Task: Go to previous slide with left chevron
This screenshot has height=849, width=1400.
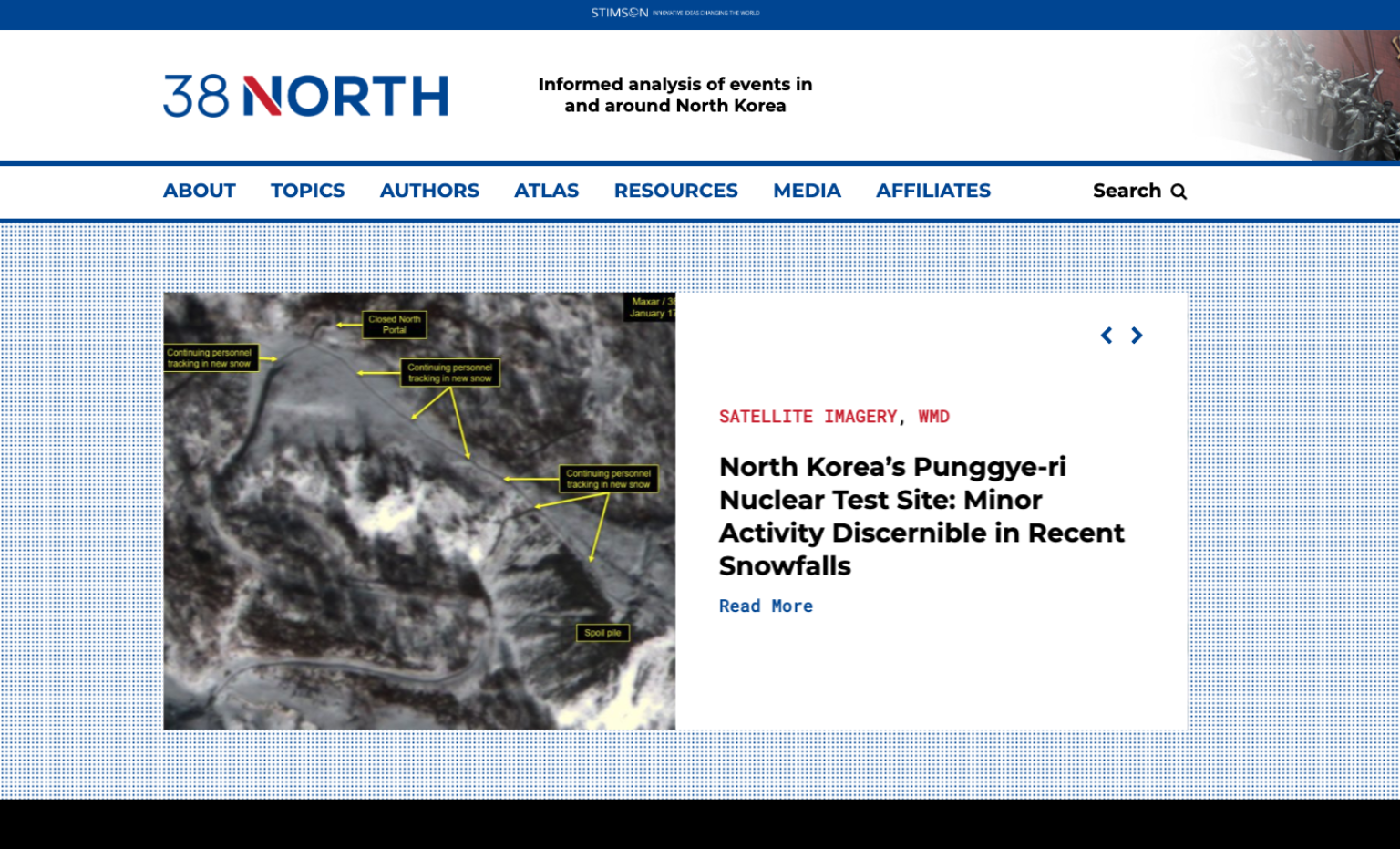Action: point(1107,336)
